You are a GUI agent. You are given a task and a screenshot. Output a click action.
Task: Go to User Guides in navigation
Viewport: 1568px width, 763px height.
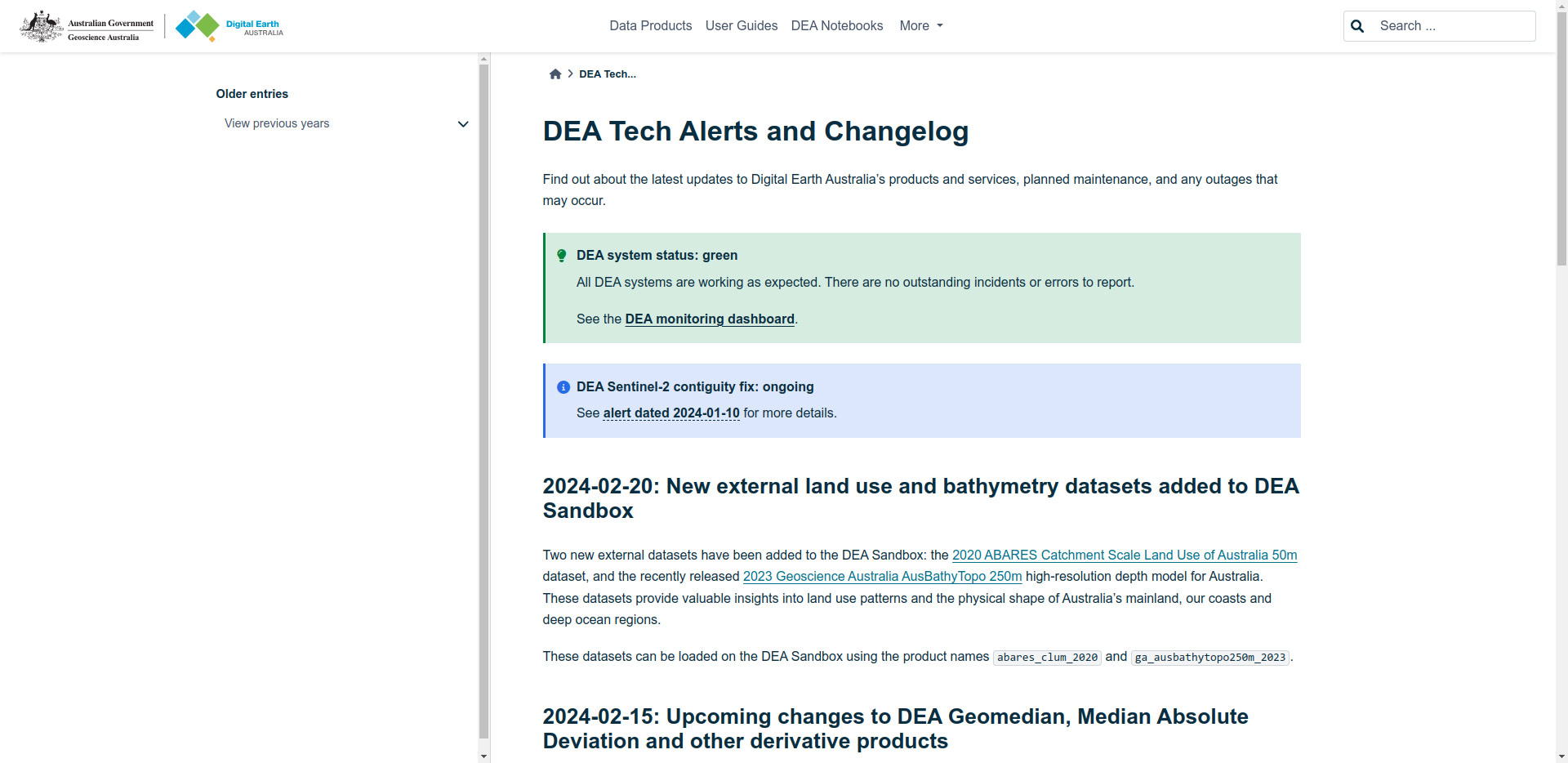point(741,26)
